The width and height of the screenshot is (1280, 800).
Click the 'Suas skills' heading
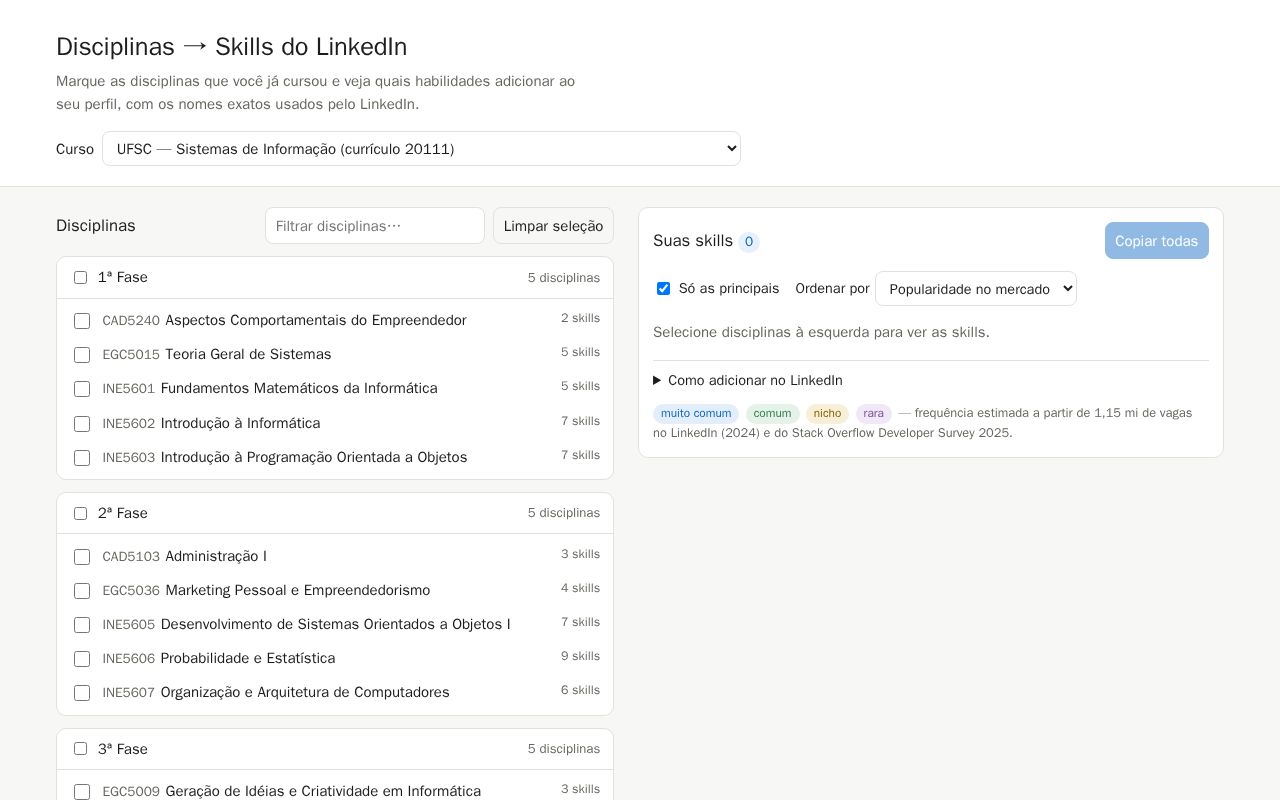tap(693, 241)
